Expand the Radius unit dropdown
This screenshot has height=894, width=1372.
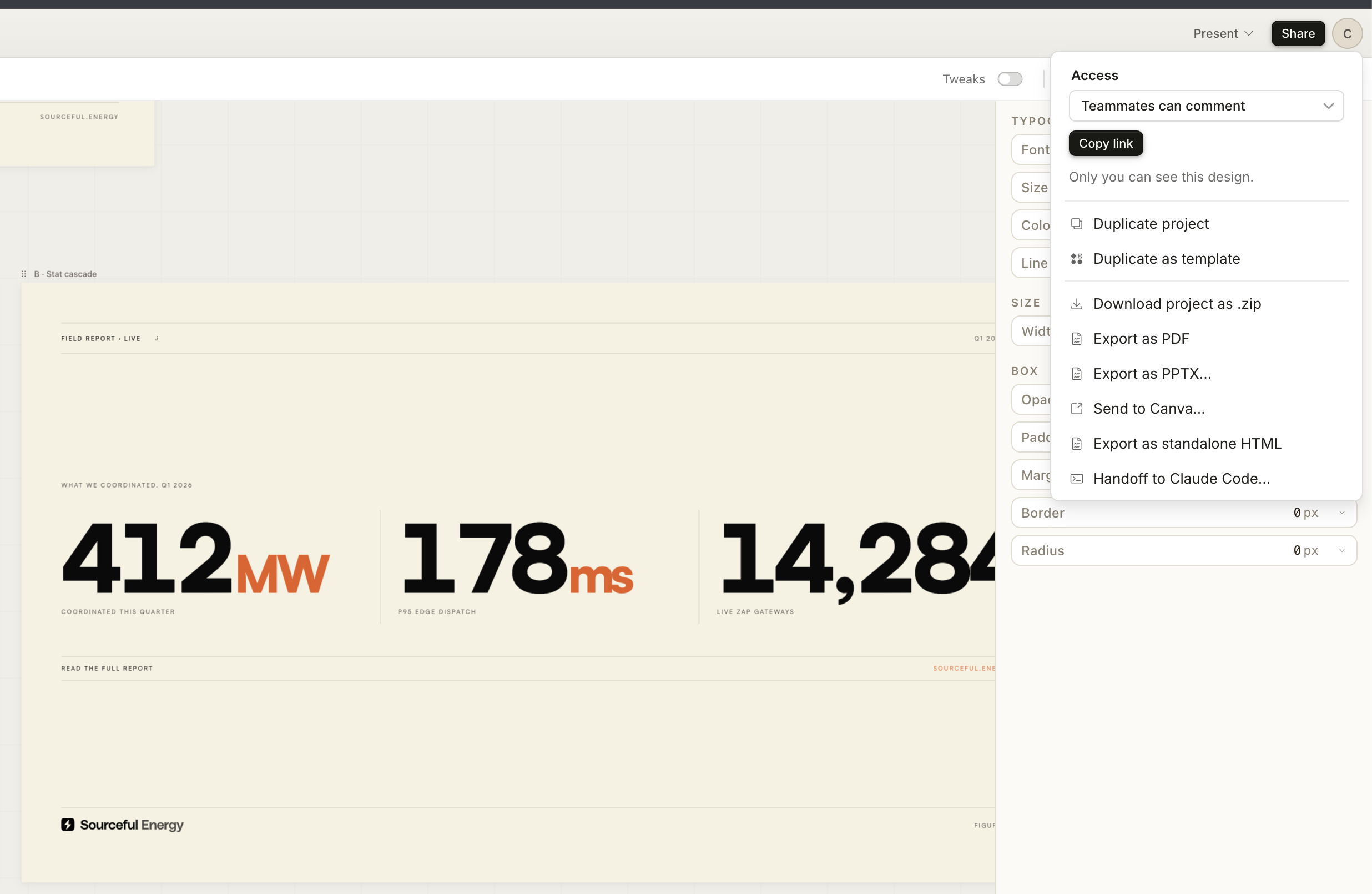point(1341,550)
